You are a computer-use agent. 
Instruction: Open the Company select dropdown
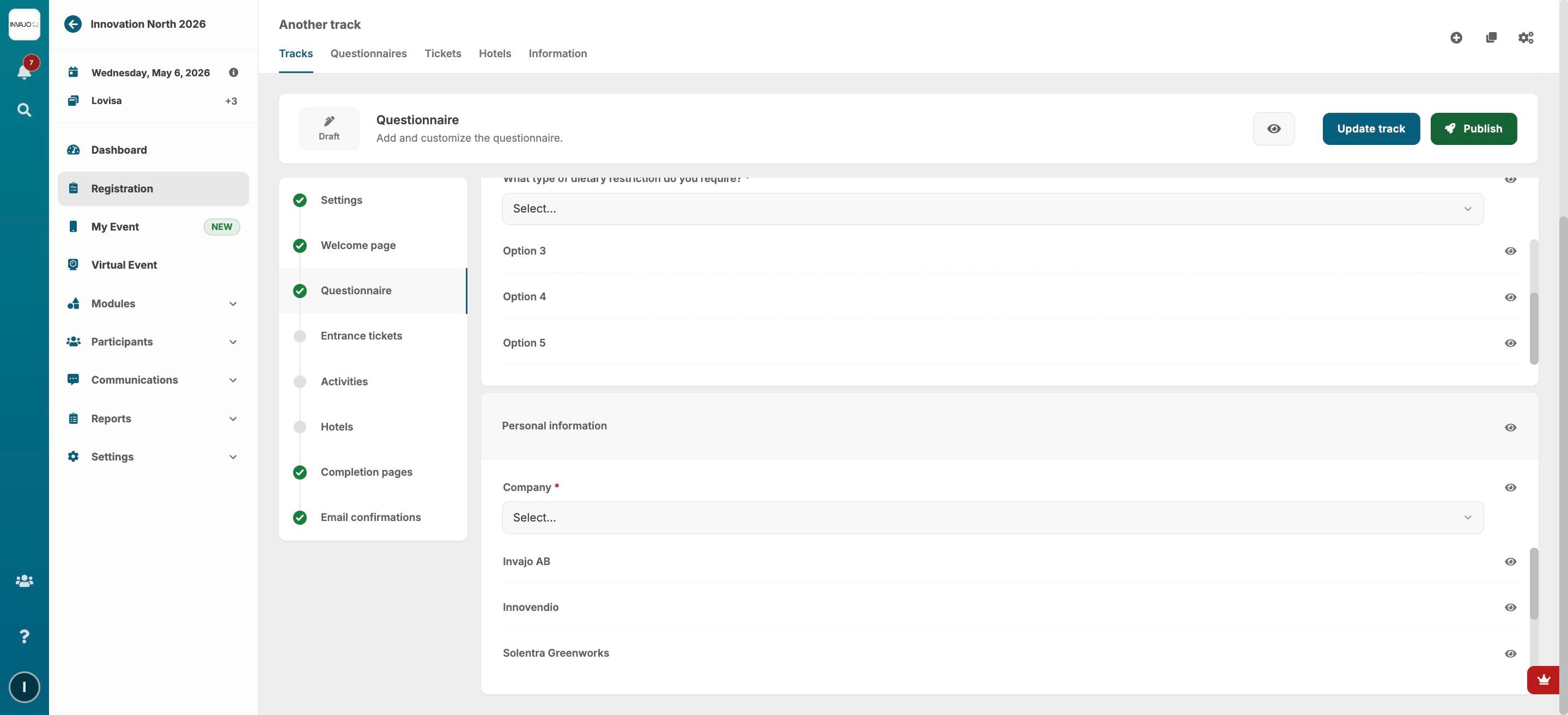coord(992,518)
